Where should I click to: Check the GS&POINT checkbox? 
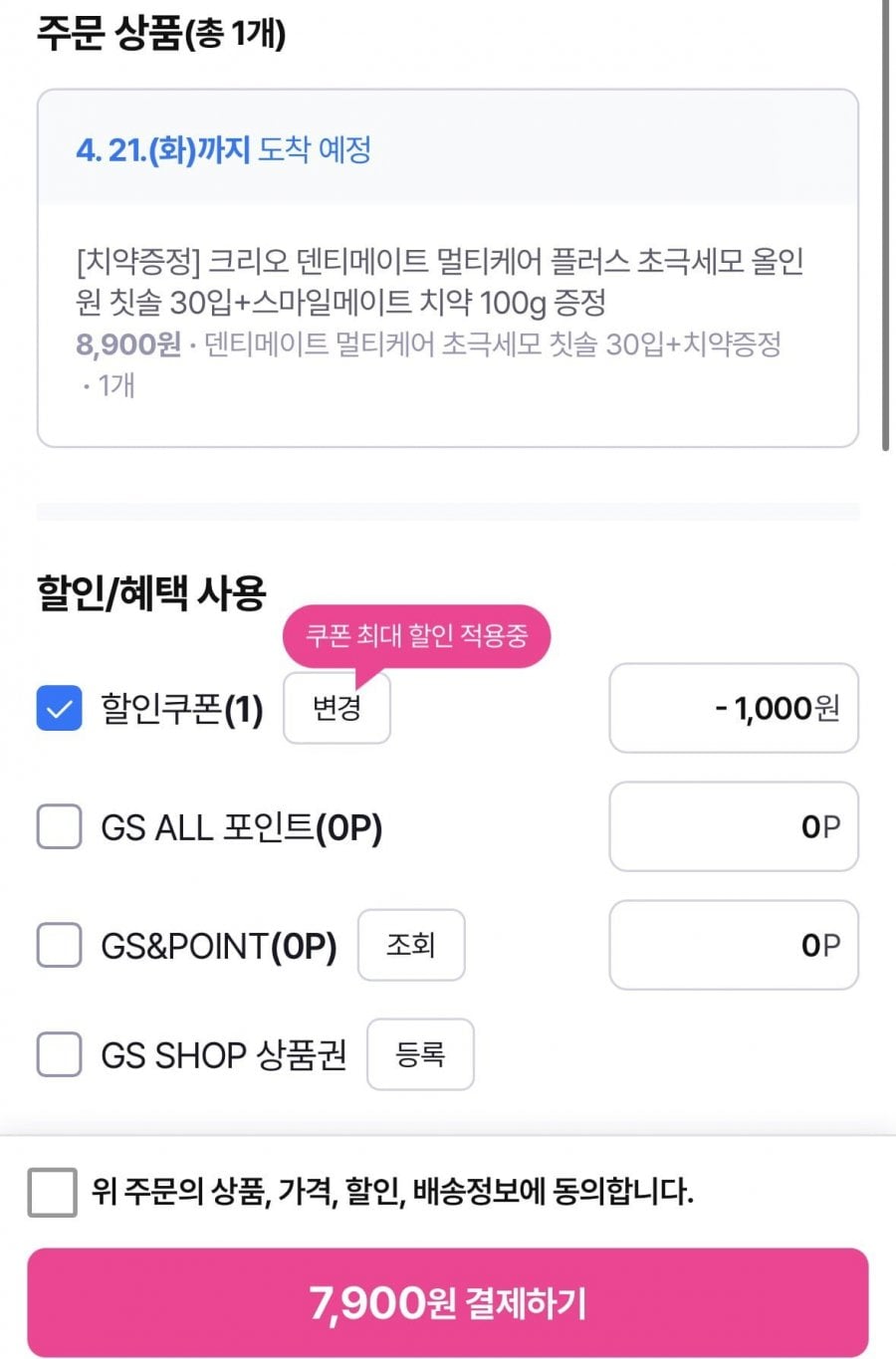[x=59, y=945]
